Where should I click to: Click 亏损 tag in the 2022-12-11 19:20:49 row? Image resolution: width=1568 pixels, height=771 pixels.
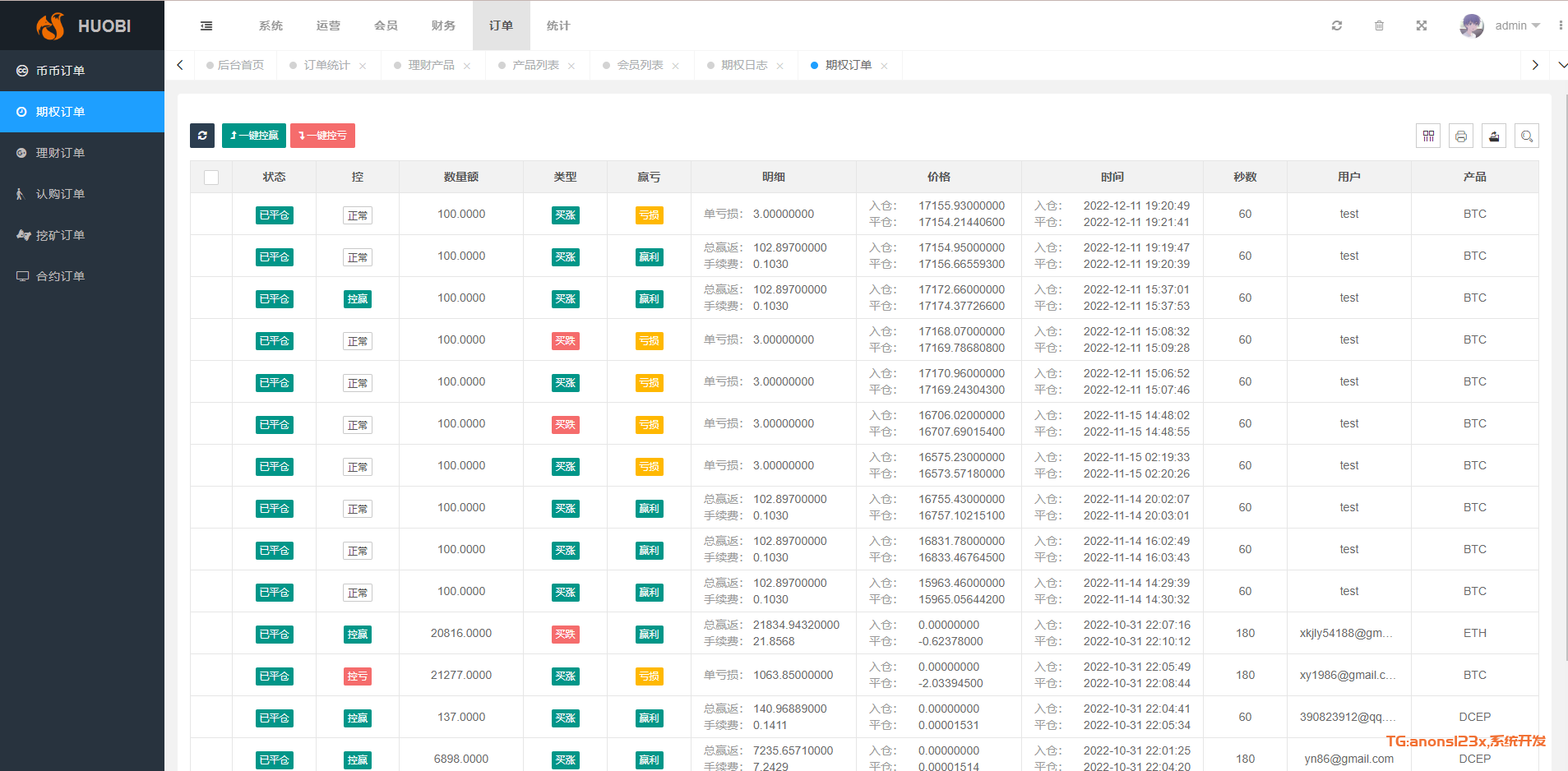[x=650, y=215]
